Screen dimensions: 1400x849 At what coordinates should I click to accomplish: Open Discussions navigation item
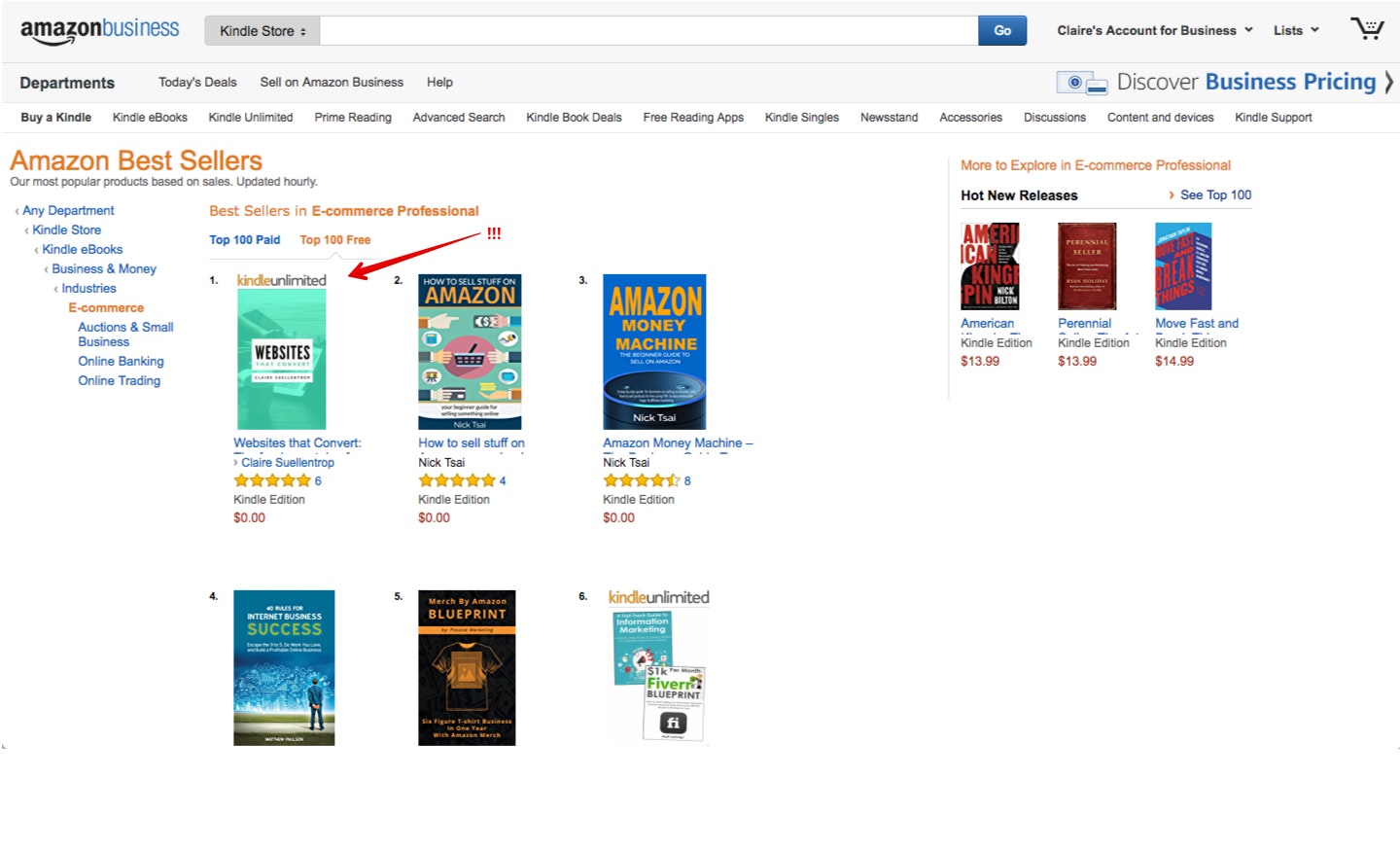click(1055, 118)
